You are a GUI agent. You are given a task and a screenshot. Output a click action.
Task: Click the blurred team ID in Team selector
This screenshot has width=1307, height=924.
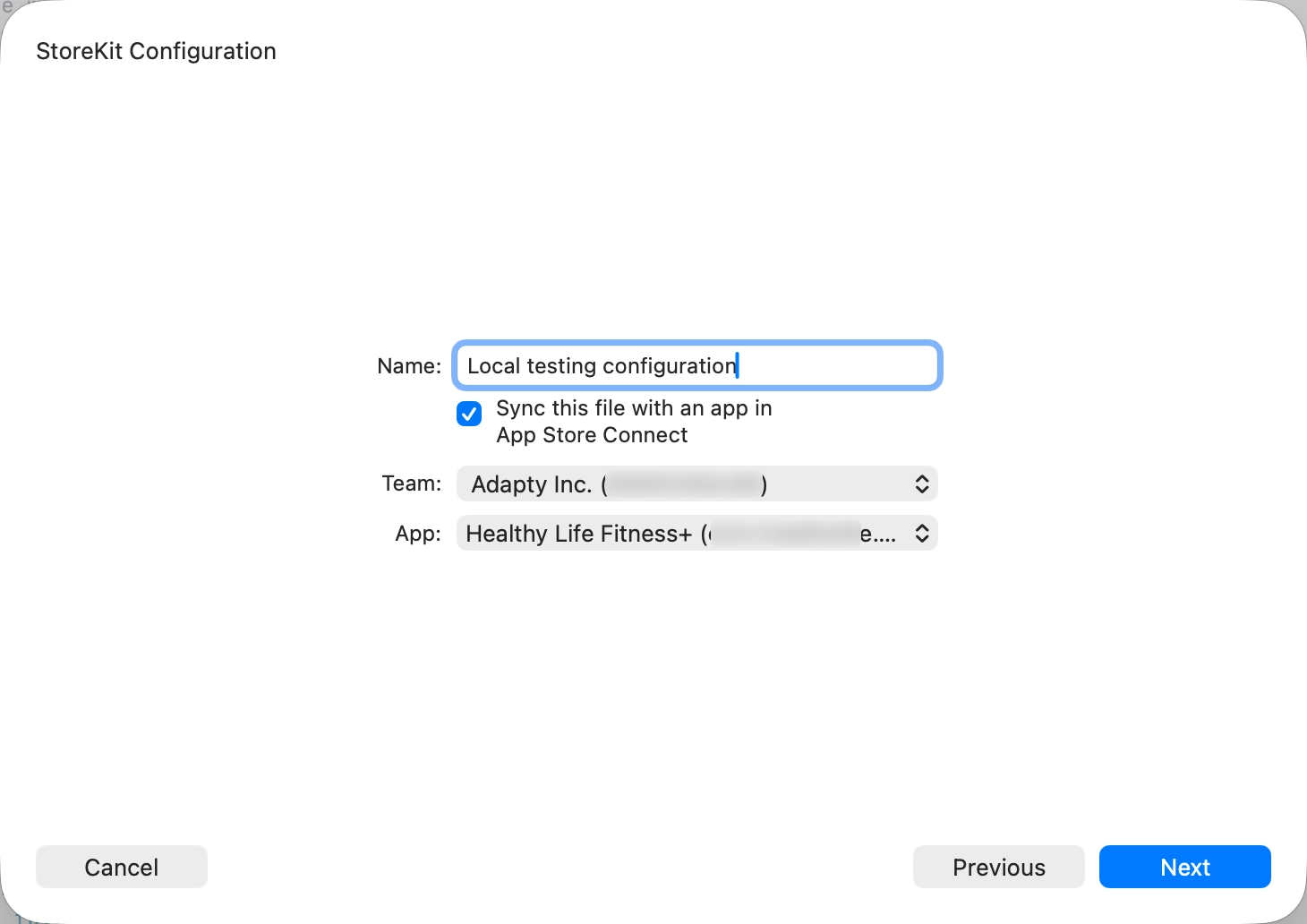click(x=685, y=484)
